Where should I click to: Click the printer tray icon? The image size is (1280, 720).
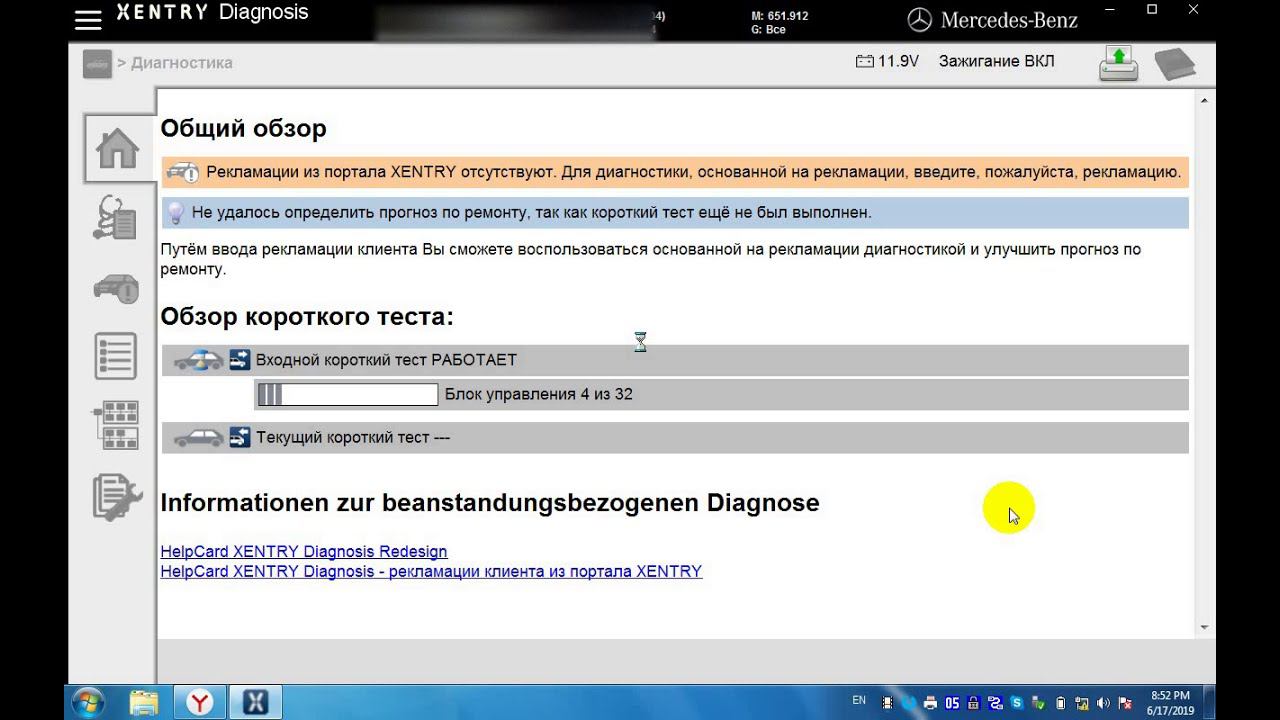pyautogui.click(x=930, y=703)
